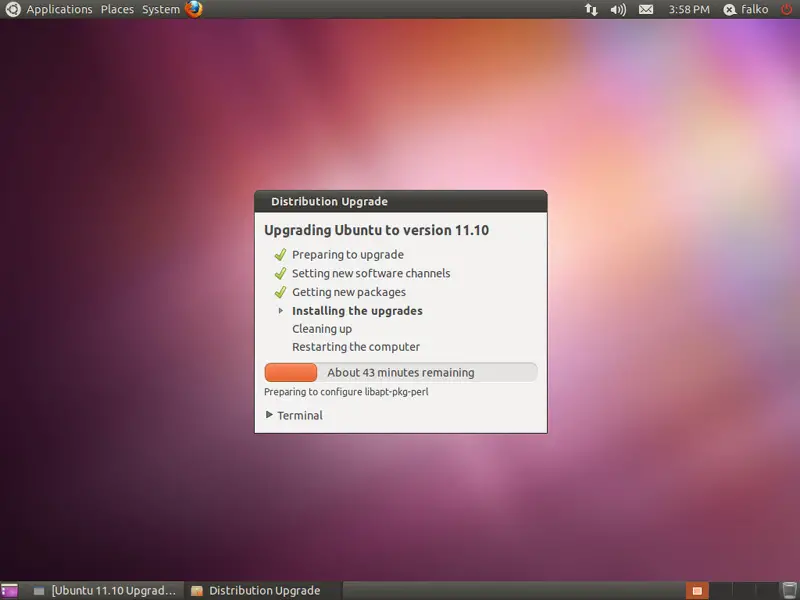Open the network connections indicator
800x600 pixels.
click(591, 9)
